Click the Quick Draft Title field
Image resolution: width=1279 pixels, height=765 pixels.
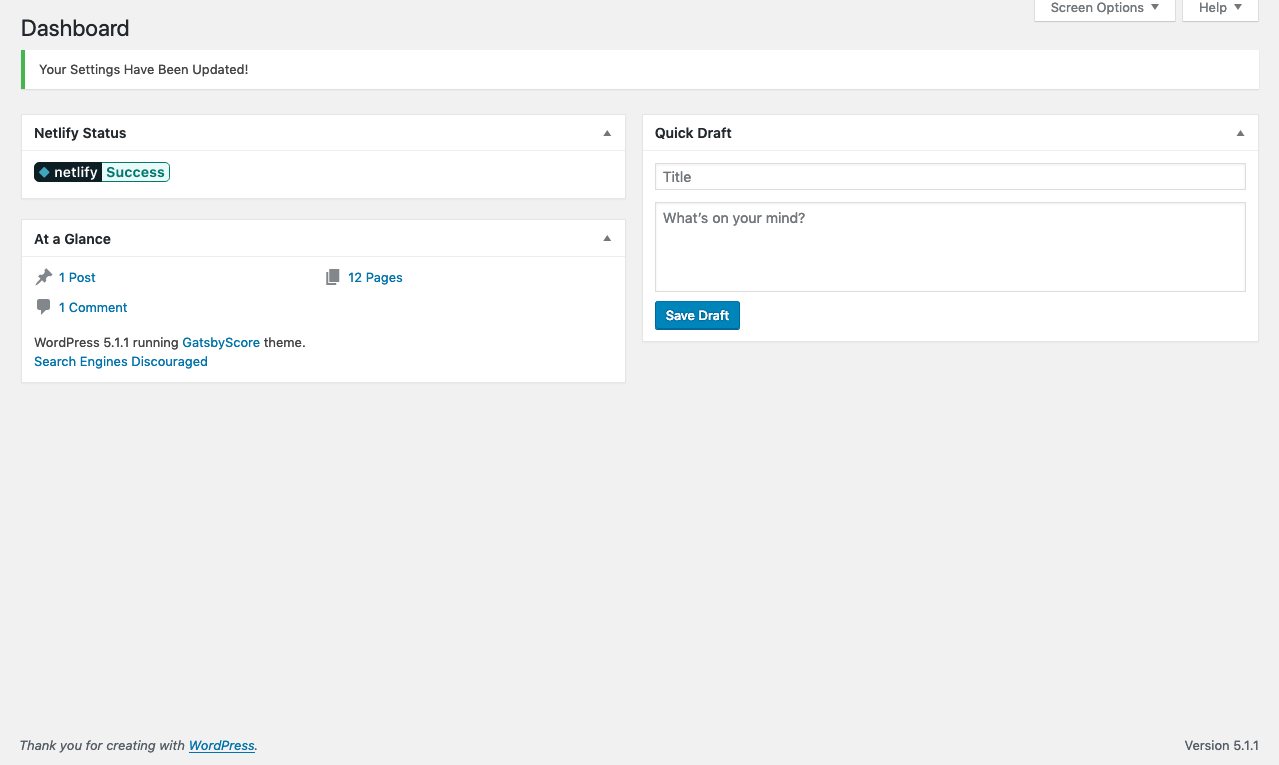click(x=950, y=177)
